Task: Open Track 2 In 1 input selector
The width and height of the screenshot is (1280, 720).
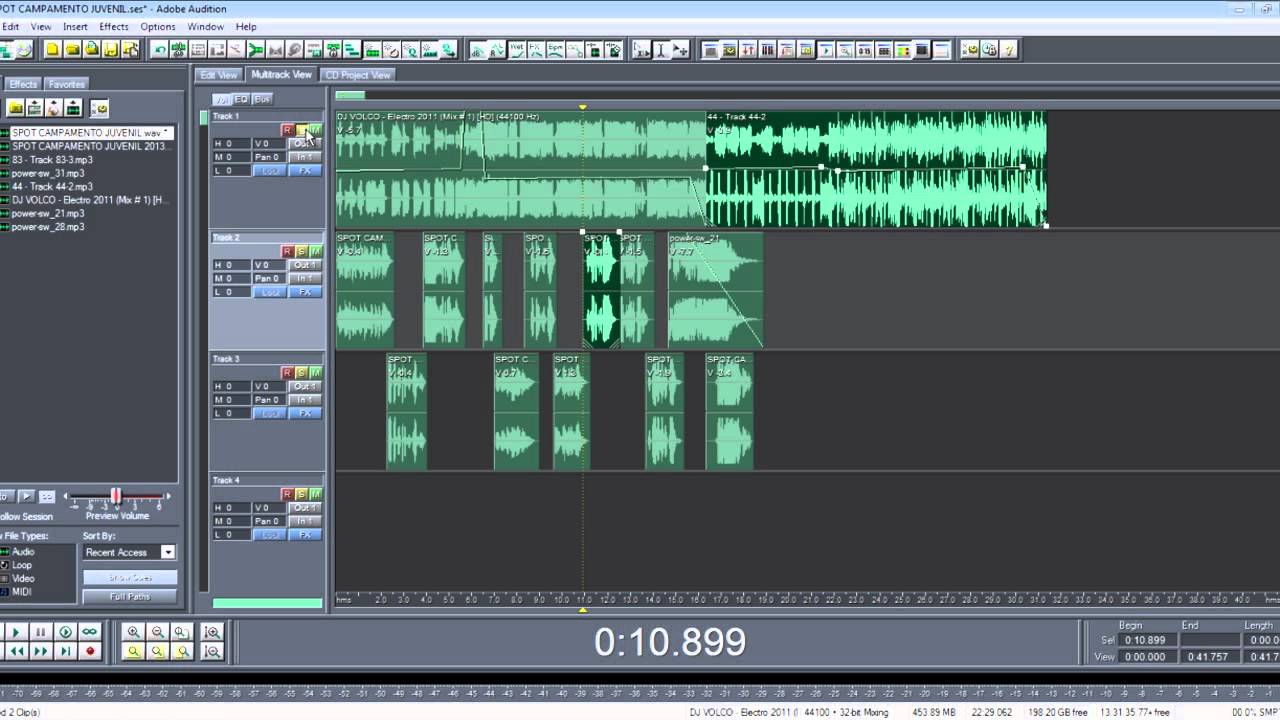Action: [x=304, y=279]
